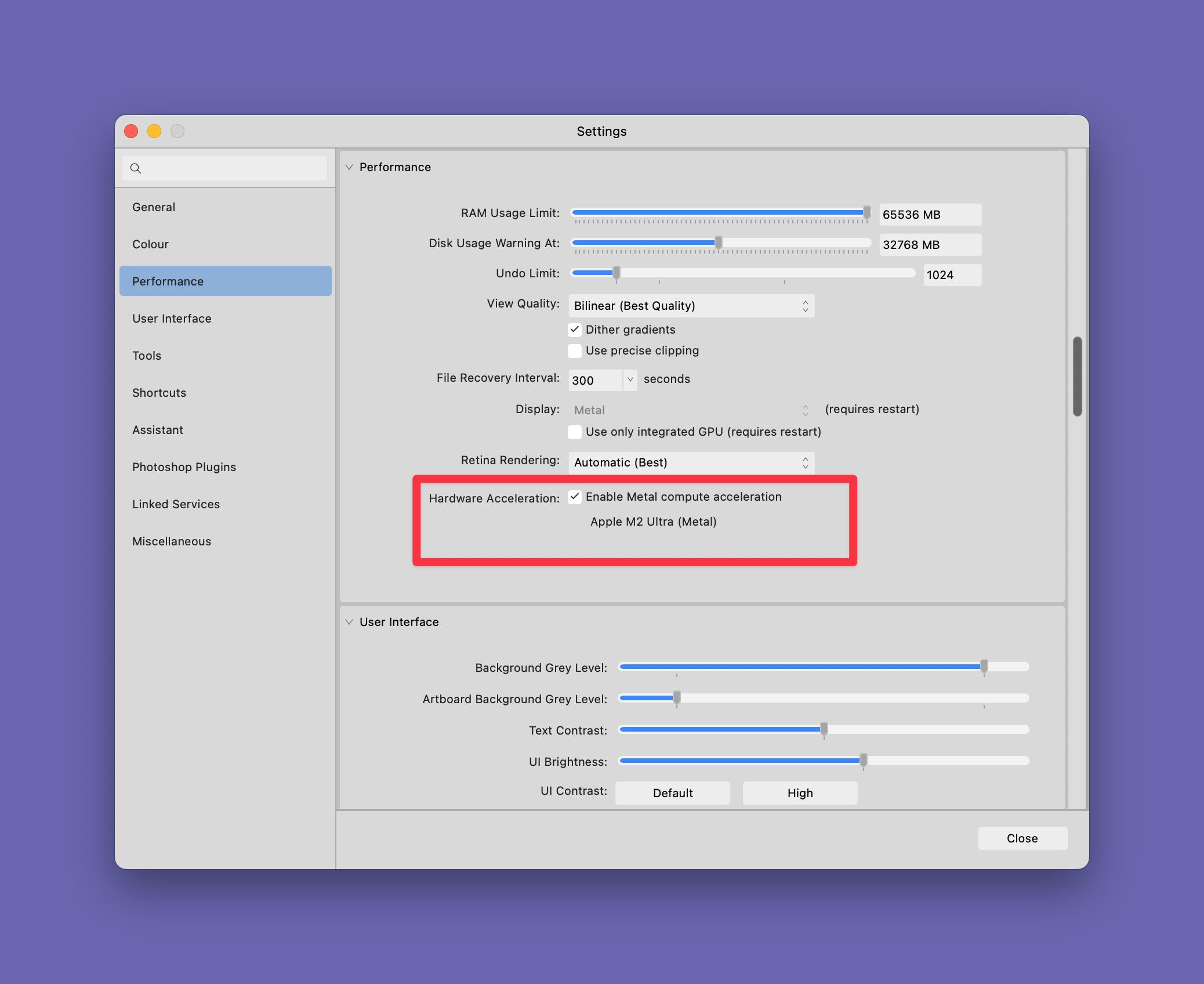
Task: Click the UI Brightness slider
Action: [824, 761]
